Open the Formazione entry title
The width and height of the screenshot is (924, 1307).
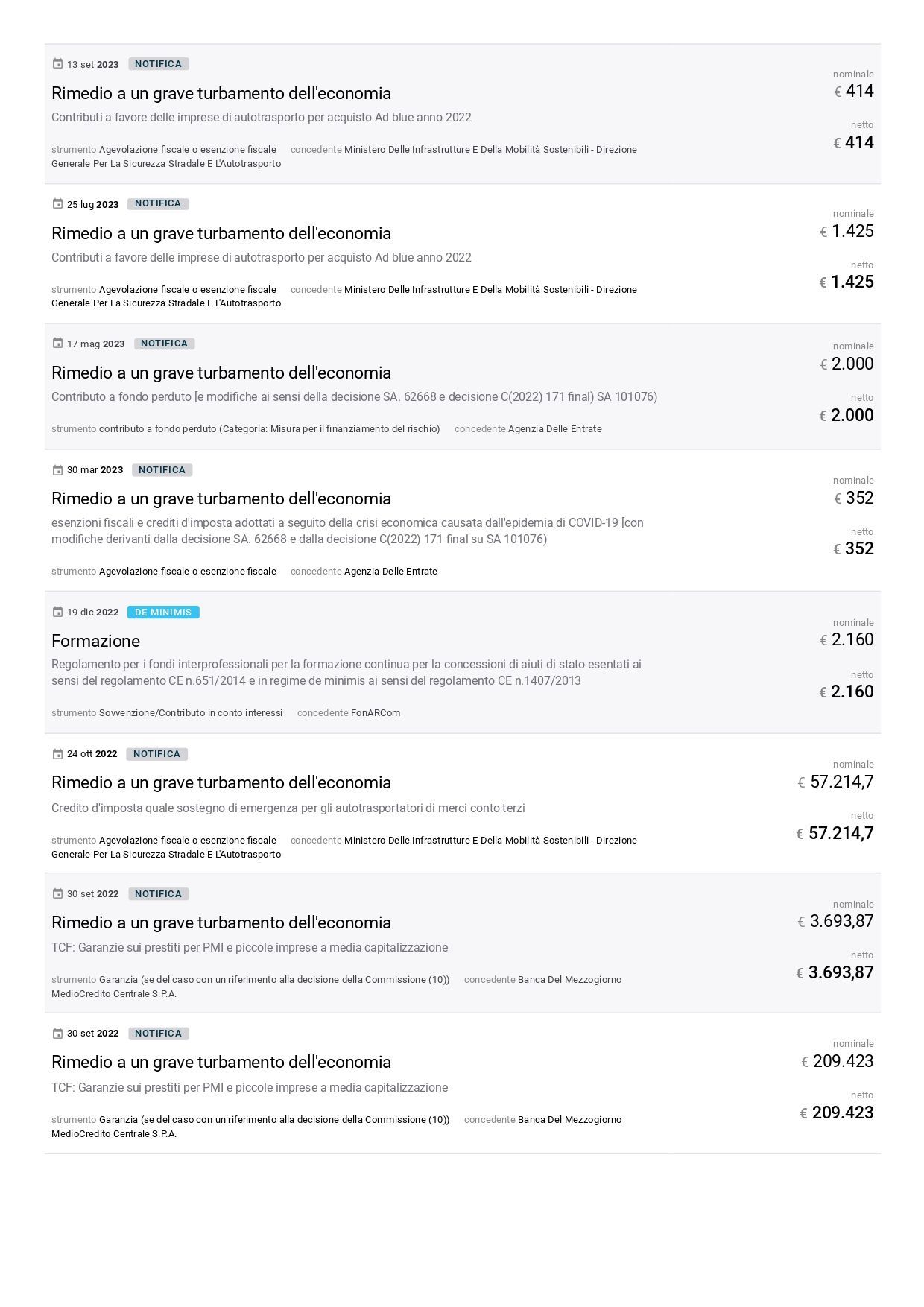click(95, 641)
